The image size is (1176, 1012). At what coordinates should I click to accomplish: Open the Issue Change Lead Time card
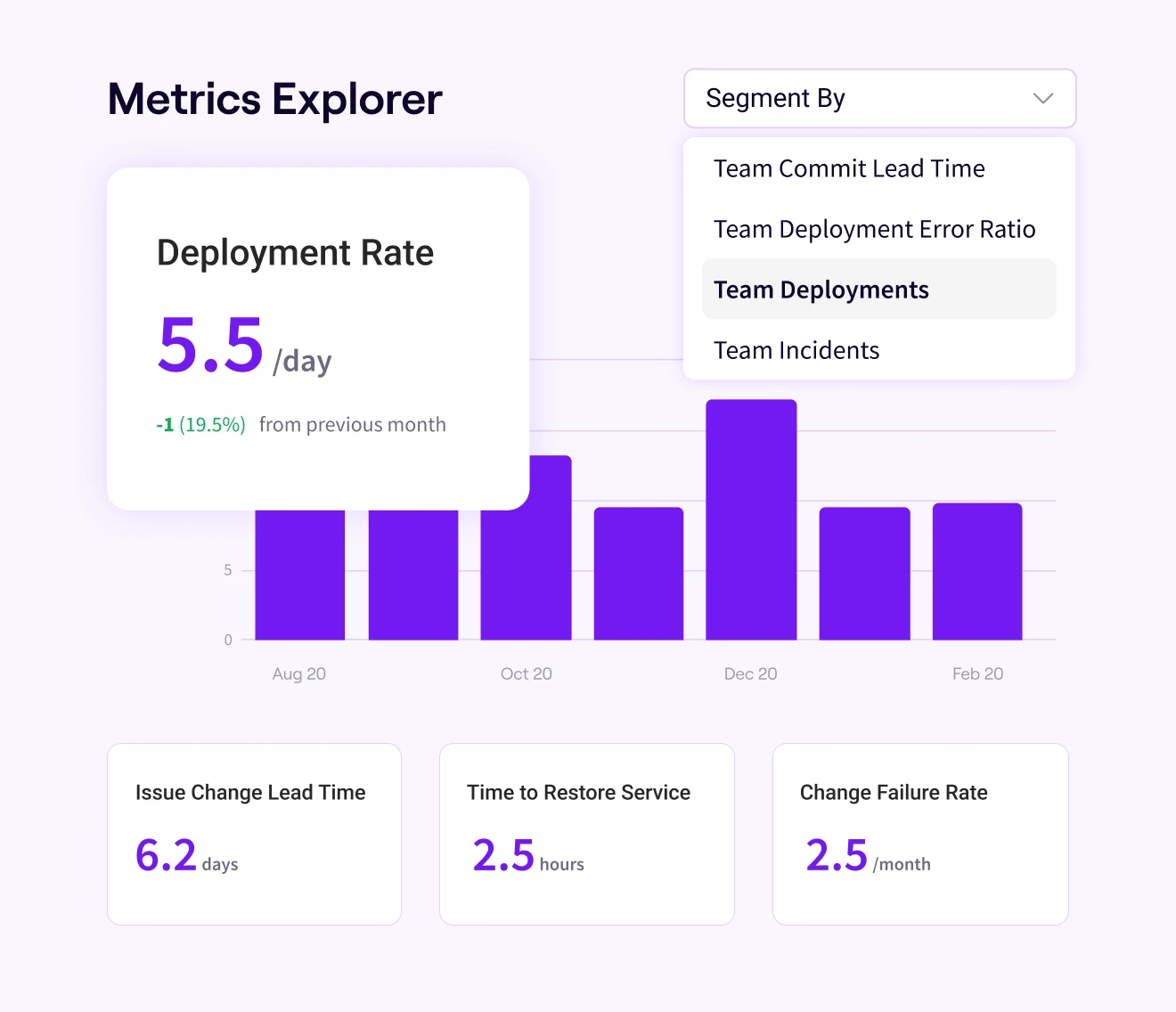[x=254, y=834]
